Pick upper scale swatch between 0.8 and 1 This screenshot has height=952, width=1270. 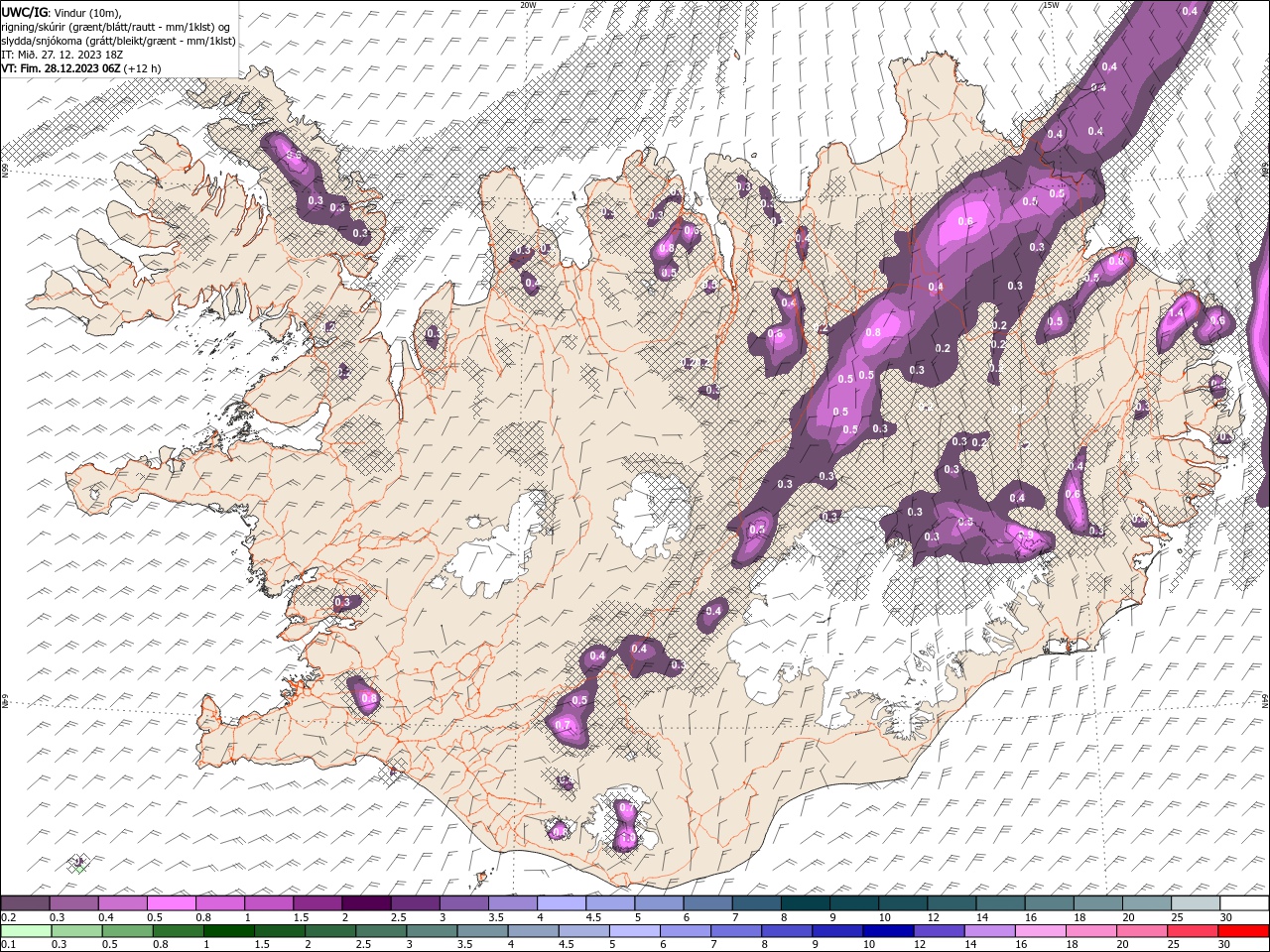pyautogui.click(x=220, y=902)
